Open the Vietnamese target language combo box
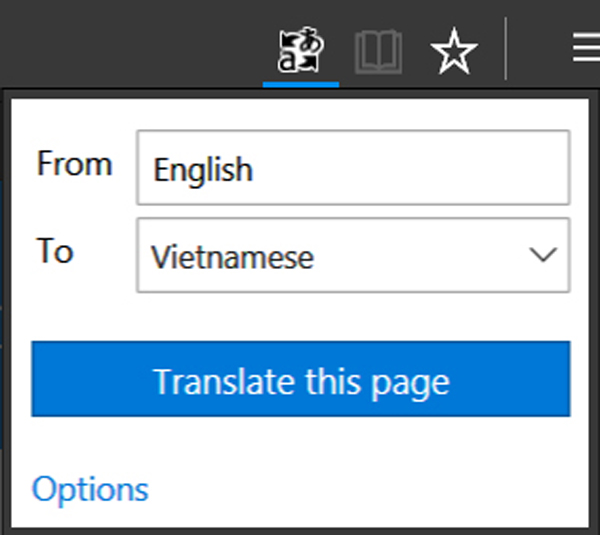Screen dimensions: 600x535 (352, 256)
